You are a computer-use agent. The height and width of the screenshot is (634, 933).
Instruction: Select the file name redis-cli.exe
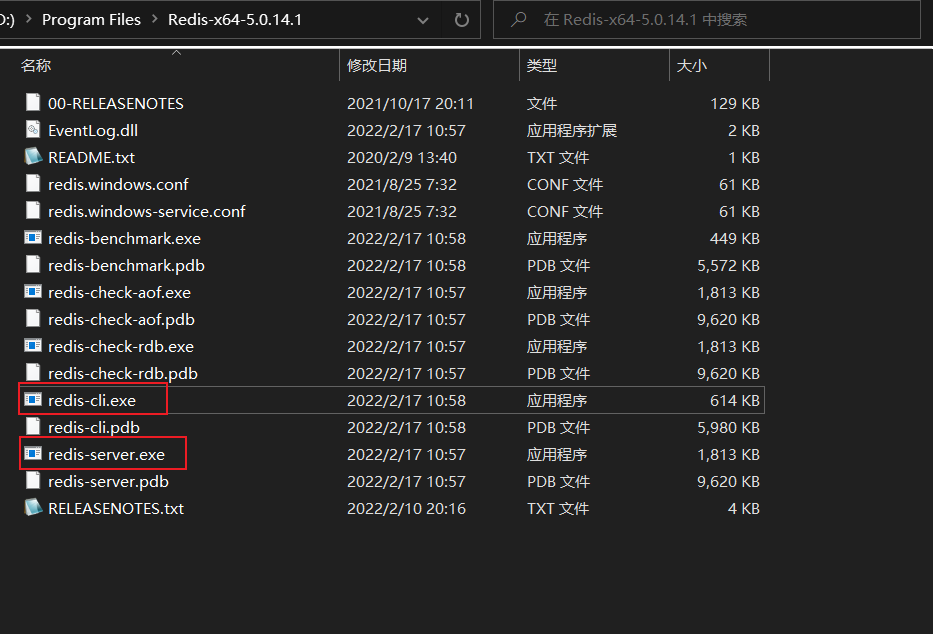click(92, 400)
